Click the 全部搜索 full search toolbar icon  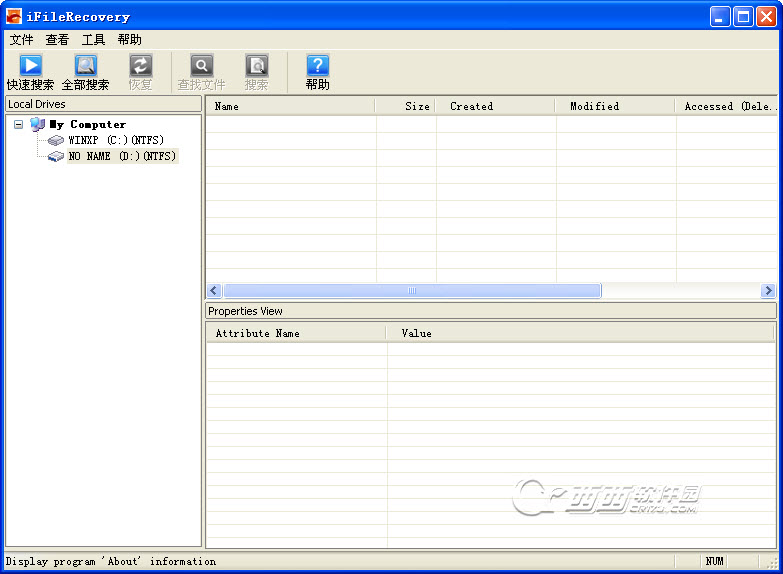pyautogui.click(x=86, y=67)
